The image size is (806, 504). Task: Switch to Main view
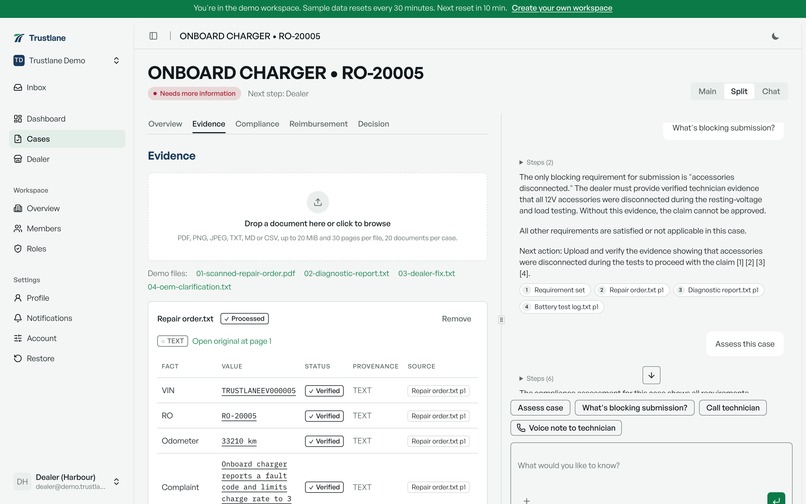(707, 92)
